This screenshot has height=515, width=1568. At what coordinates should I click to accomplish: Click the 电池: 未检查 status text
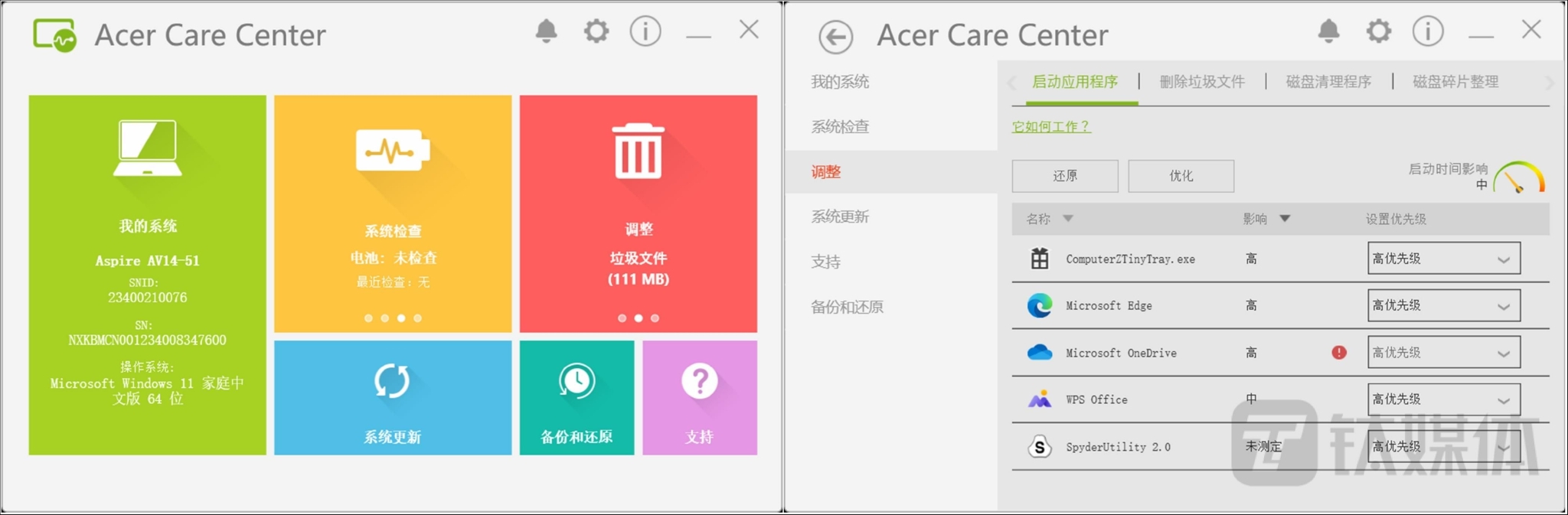click(394, 258)
